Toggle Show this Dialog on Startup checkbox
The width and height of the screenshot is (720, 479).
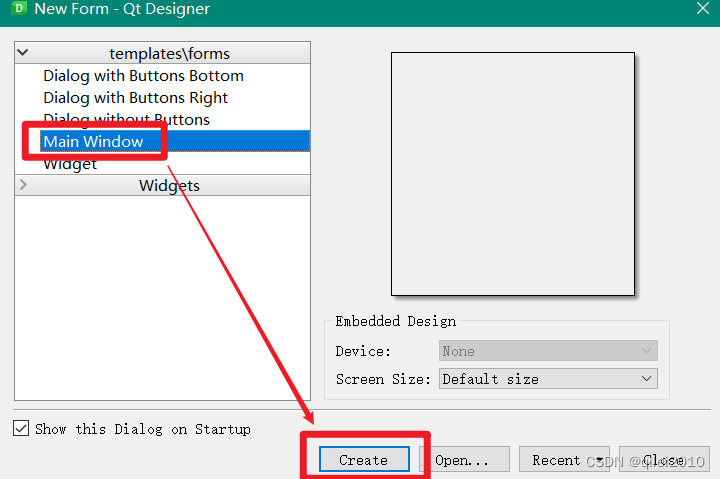click(21, 428)
